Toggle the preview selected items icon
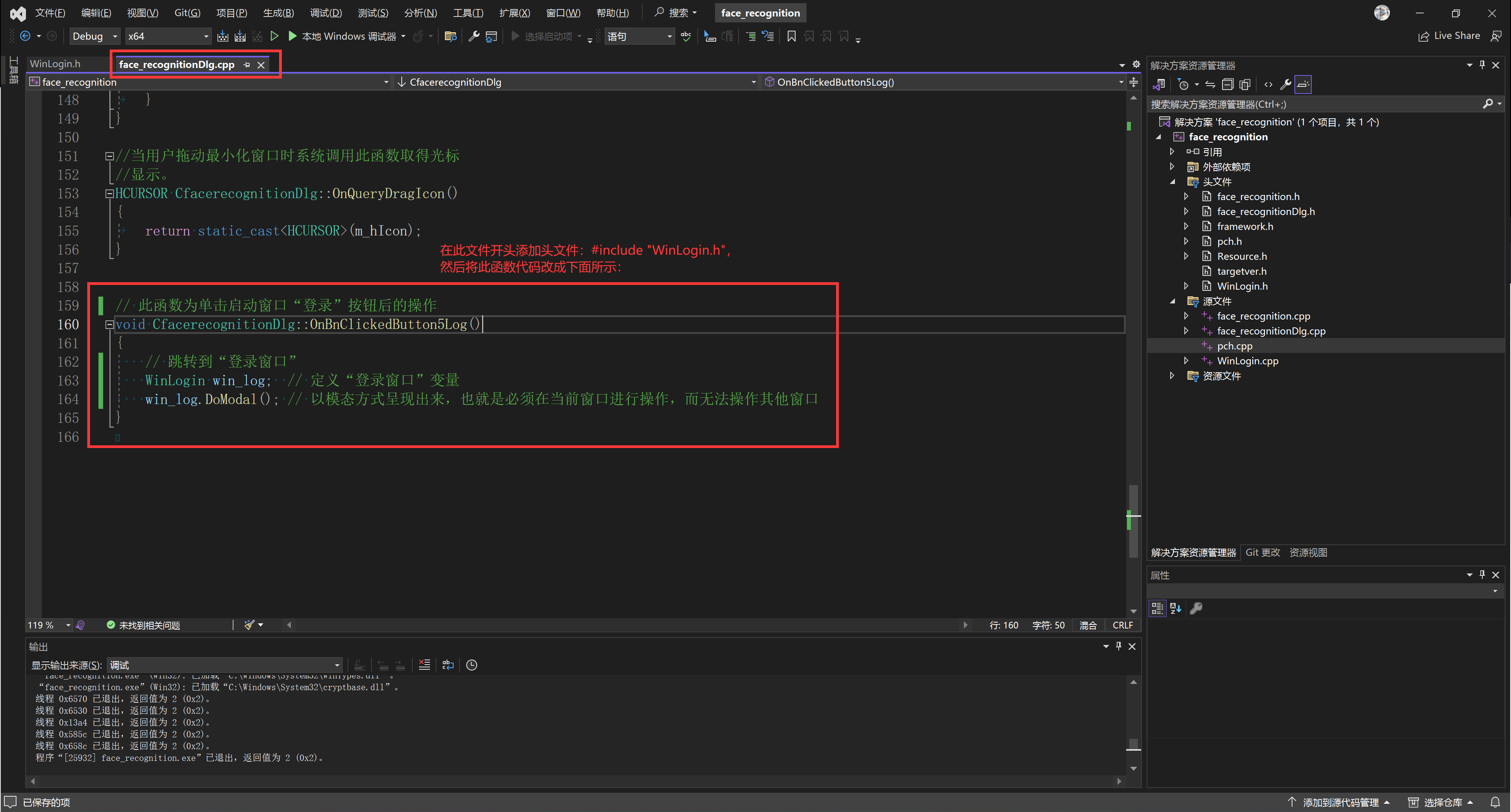Screen dimensions: 1511x812 [x=1245, y=84]
